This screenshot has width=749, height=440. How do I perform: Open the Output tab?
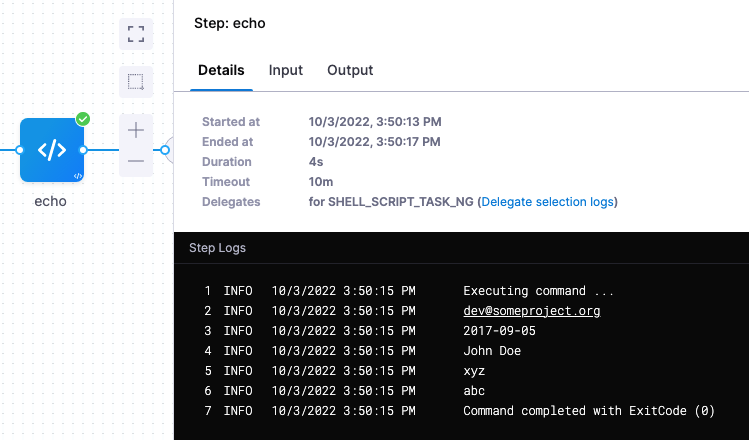(x=350, y=70)
